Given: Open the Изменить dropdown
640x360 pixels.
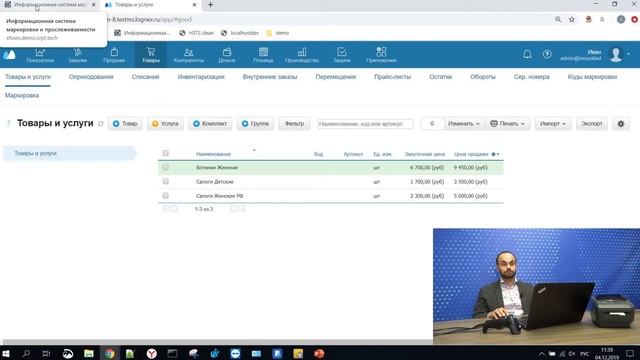Looking at the screenshot, I should coord(464,124).
